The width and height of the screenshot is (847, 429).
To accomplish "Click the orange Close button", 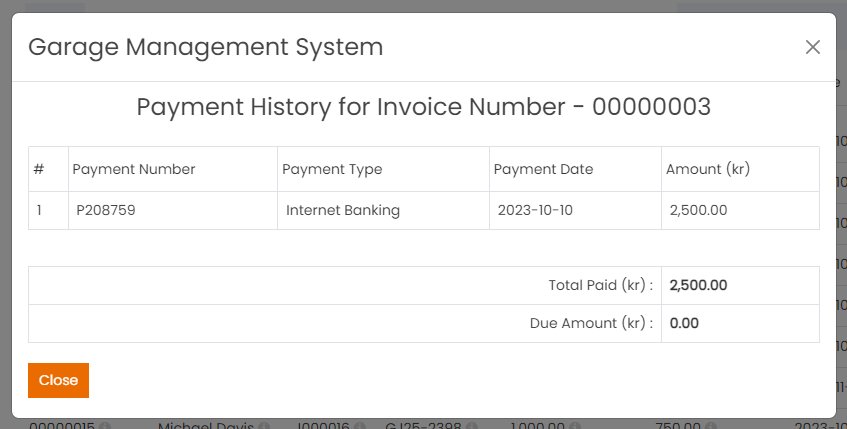I will [58, 380].
